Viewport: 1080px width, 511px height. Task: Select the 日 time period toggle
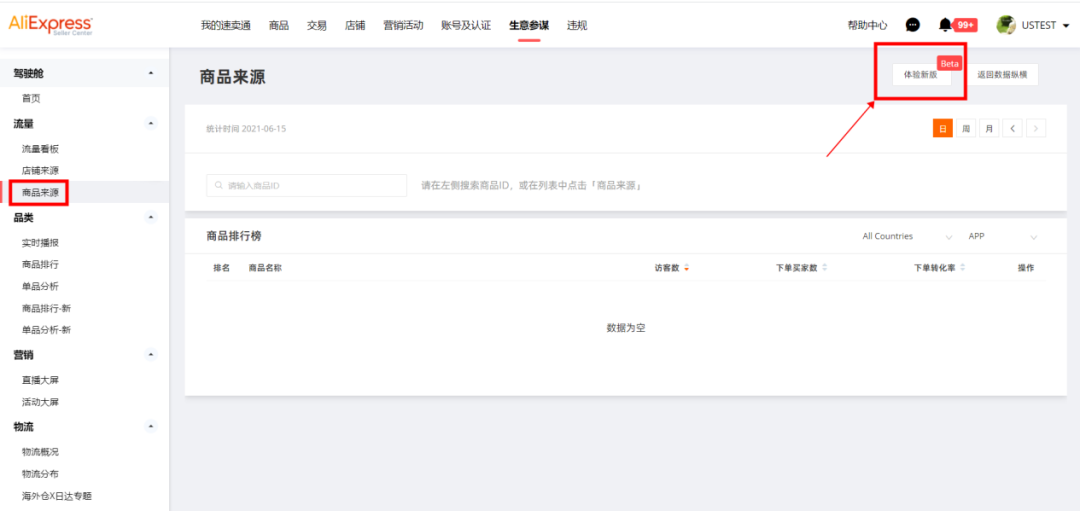(x=942, y=128)
